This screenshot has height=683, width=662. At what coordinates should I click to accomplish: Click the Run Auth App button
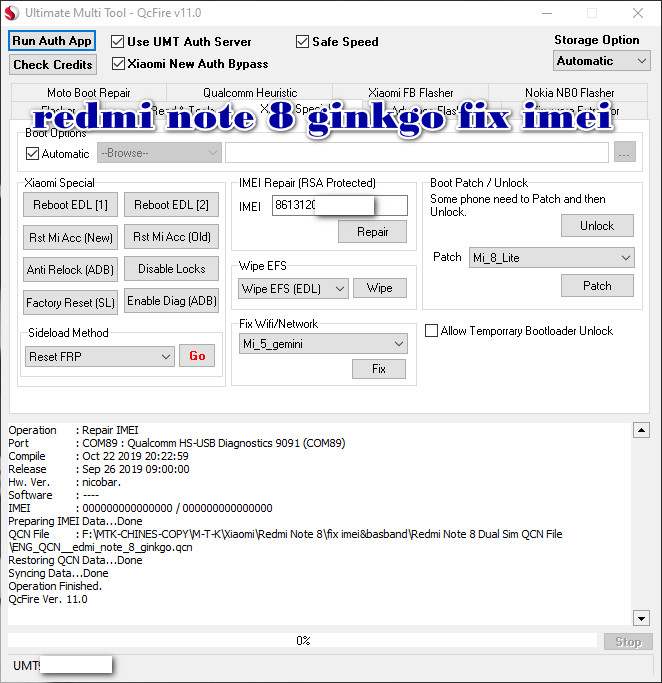(52, 41)
